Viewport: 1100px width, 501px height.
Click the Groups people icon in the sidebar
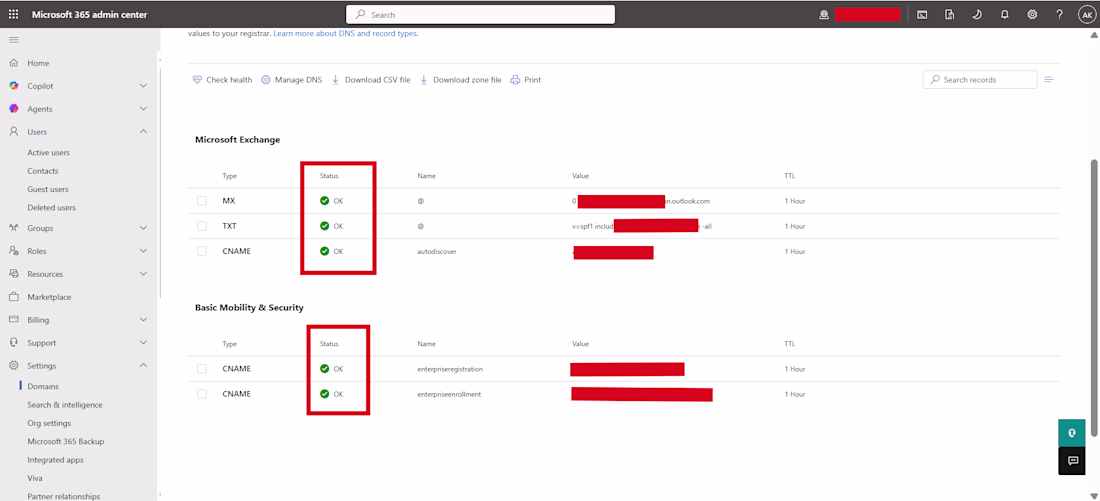coord(13,228)
